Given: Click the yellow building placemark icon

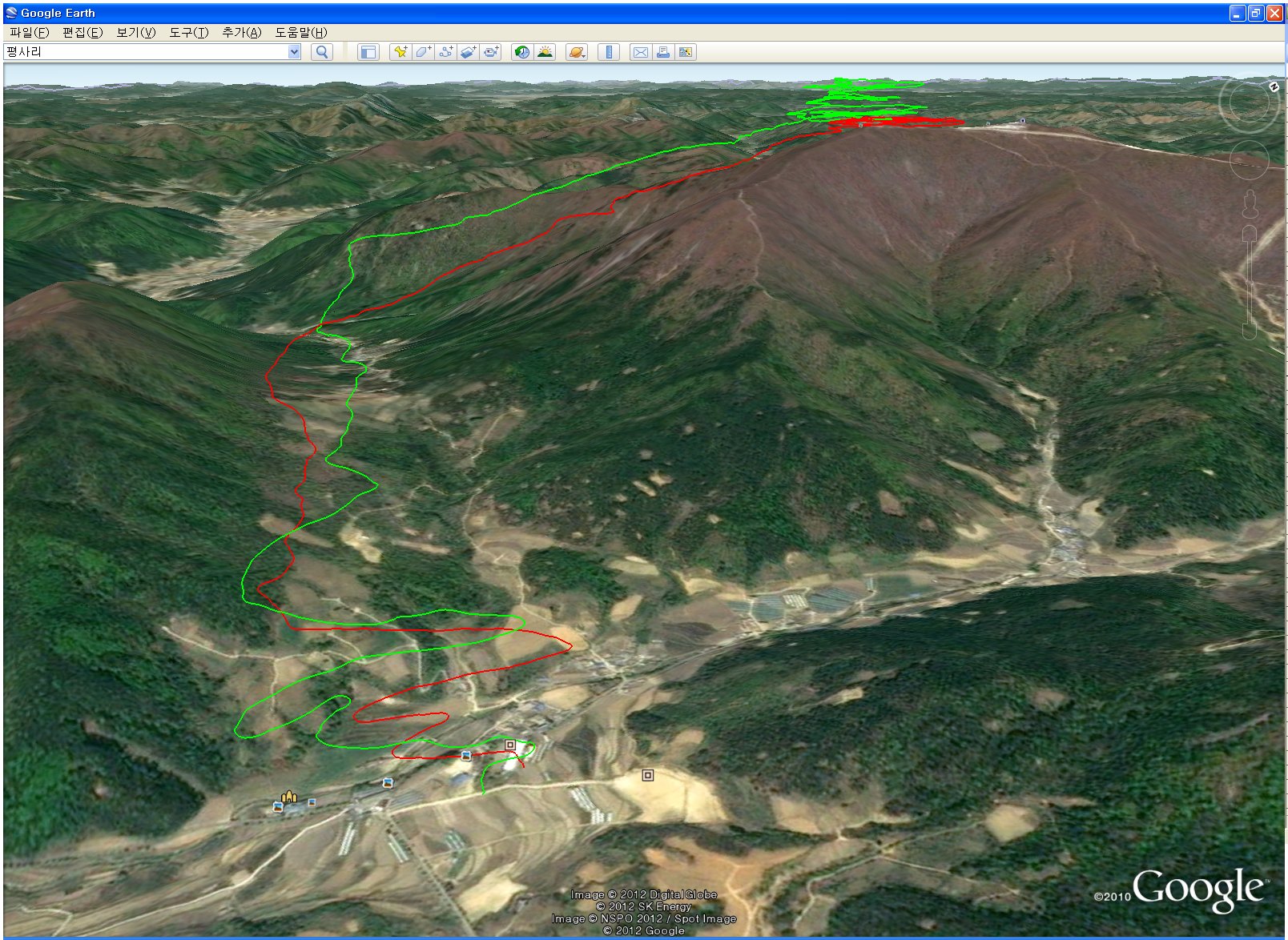Looking at the screenshot, I should coord(288,797).
